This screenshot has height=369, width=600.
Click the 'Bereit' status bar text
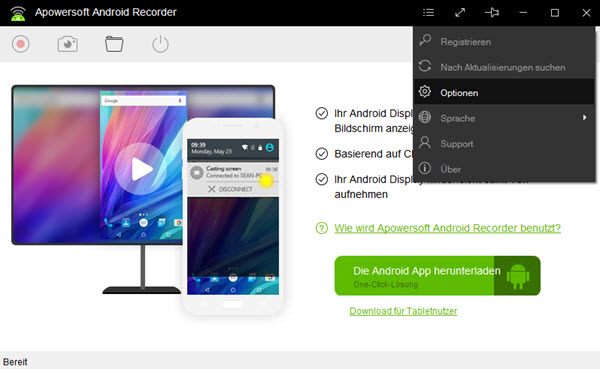coord(15,362)
